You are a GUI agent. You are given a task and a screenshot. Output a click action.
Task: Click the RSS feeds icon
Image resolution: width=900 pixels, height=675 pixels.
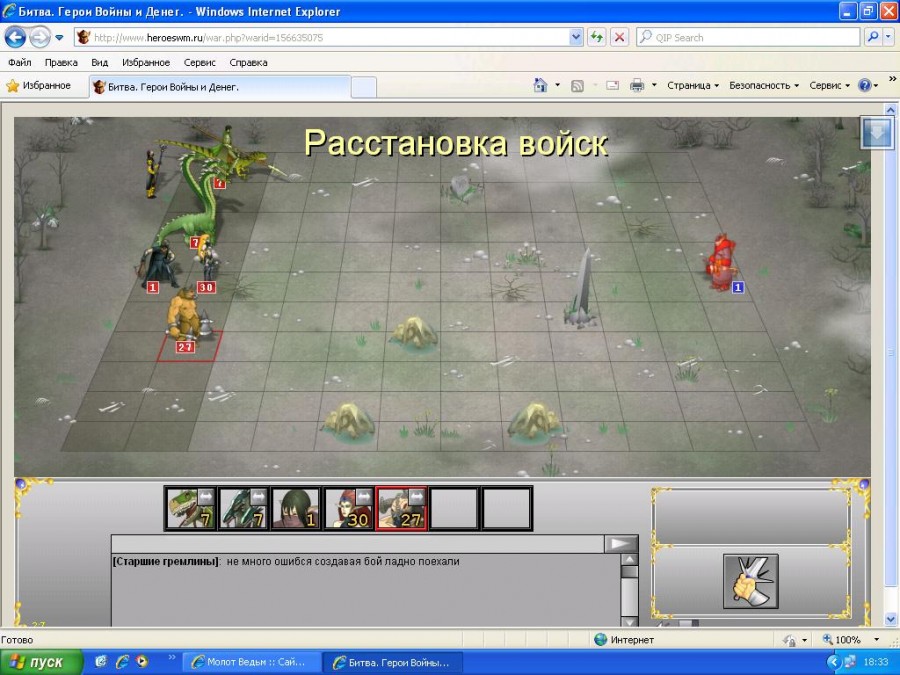pyautogui.click(x=577, y=86)
